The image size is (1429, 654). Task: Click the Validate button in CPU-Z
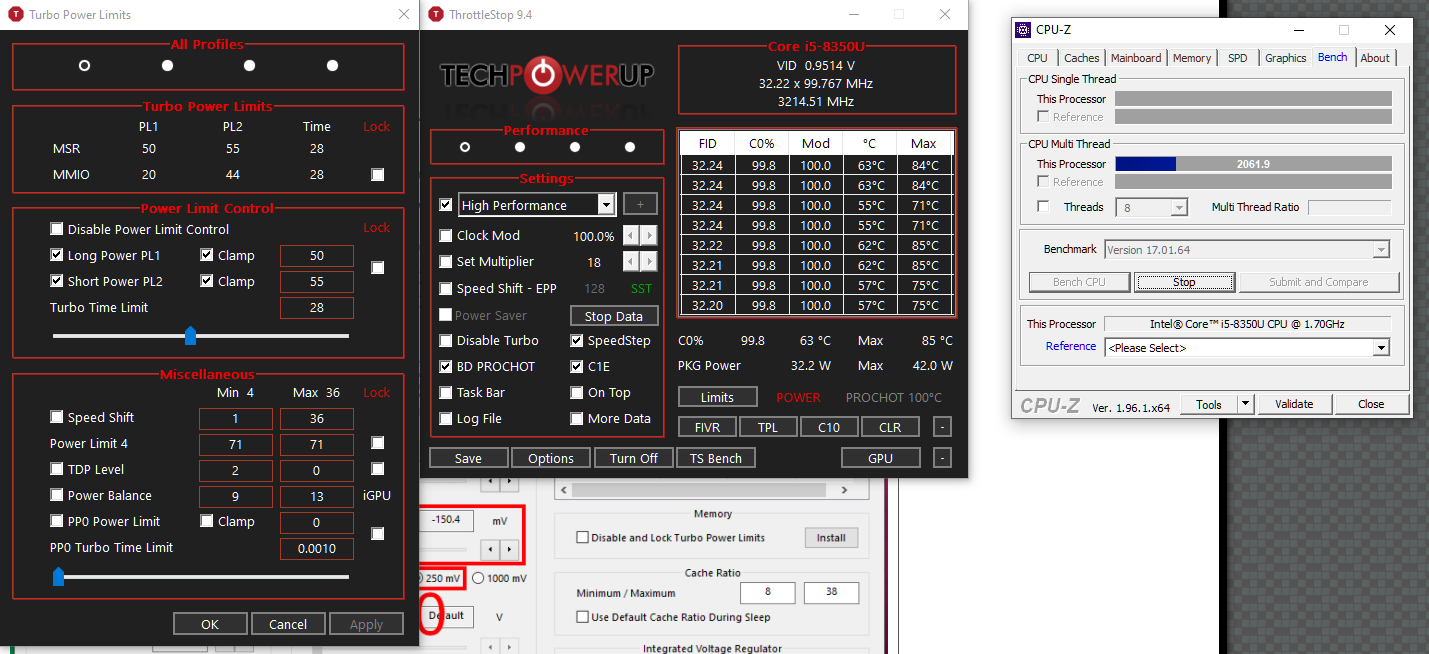coord(1294,404)
